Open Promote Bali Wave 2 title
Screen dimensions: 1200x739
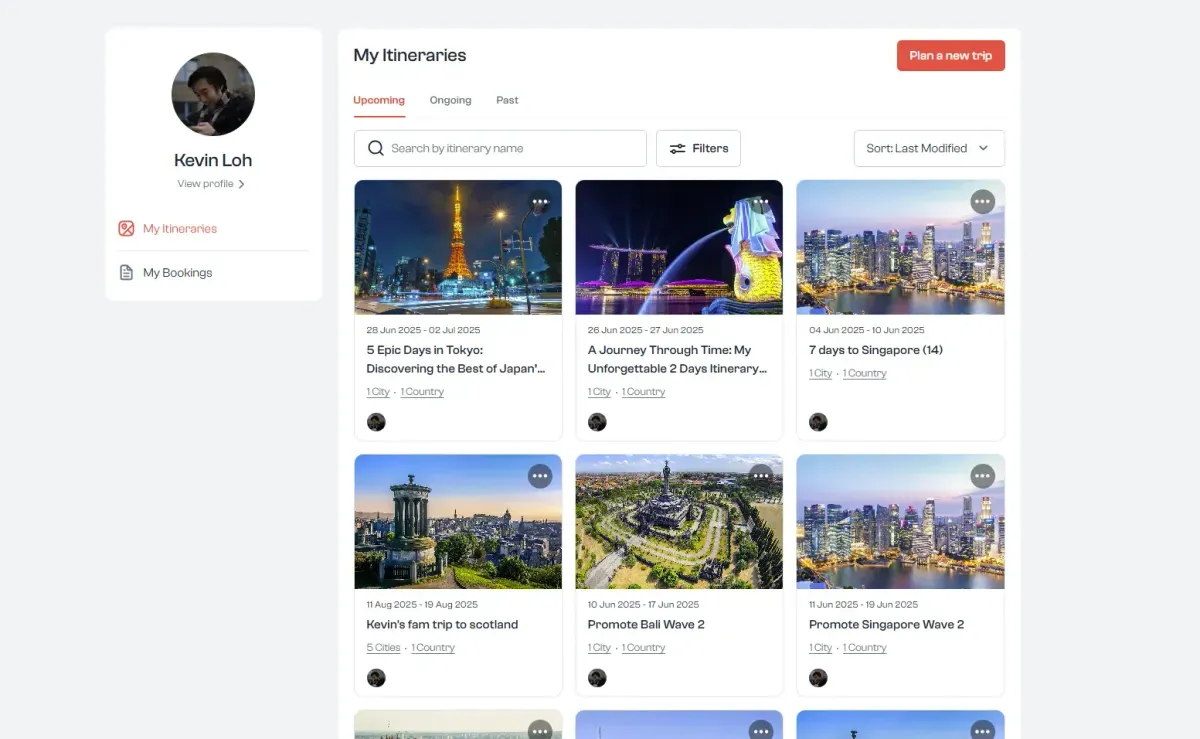click(x=646, y=624)
